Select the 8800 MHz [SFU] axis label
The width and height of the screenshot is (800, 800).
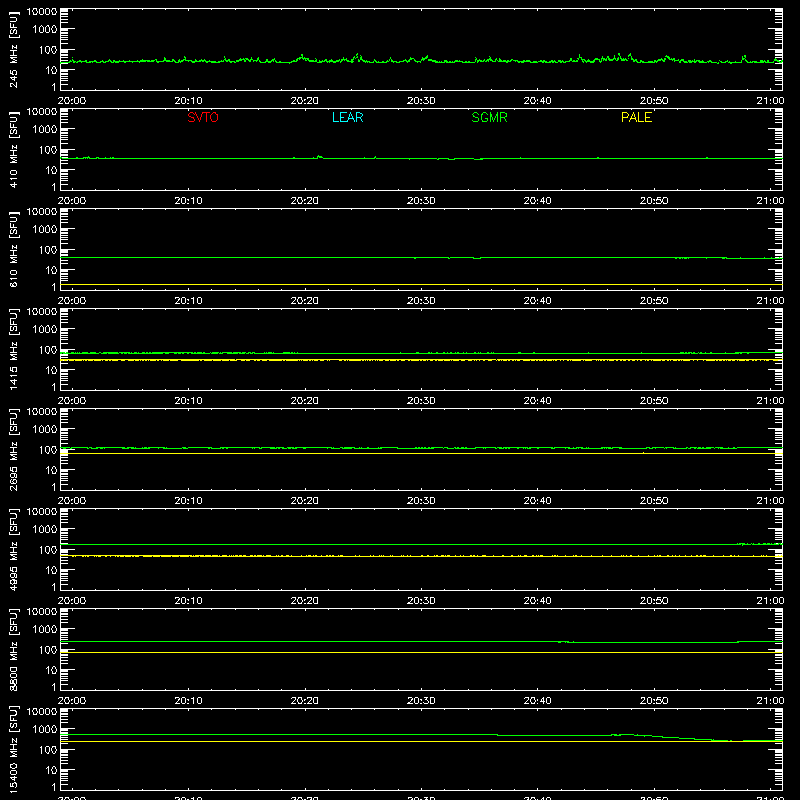(x=13, y=649)
